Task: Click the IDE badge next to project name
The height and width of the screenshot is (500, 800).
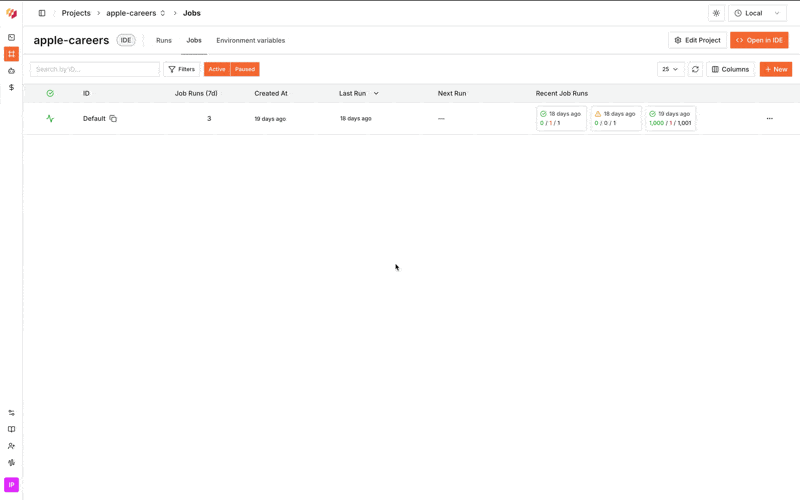Action: [126, 40]
